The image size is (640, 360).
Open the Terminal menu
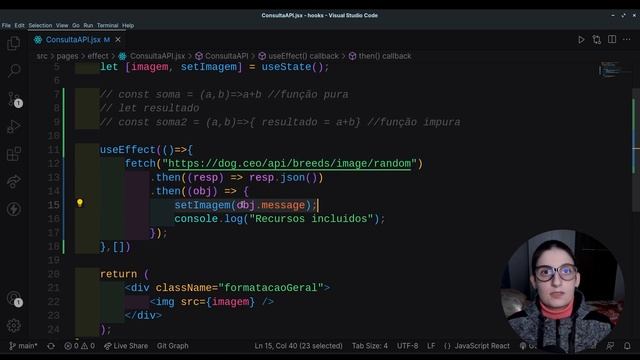107,25
